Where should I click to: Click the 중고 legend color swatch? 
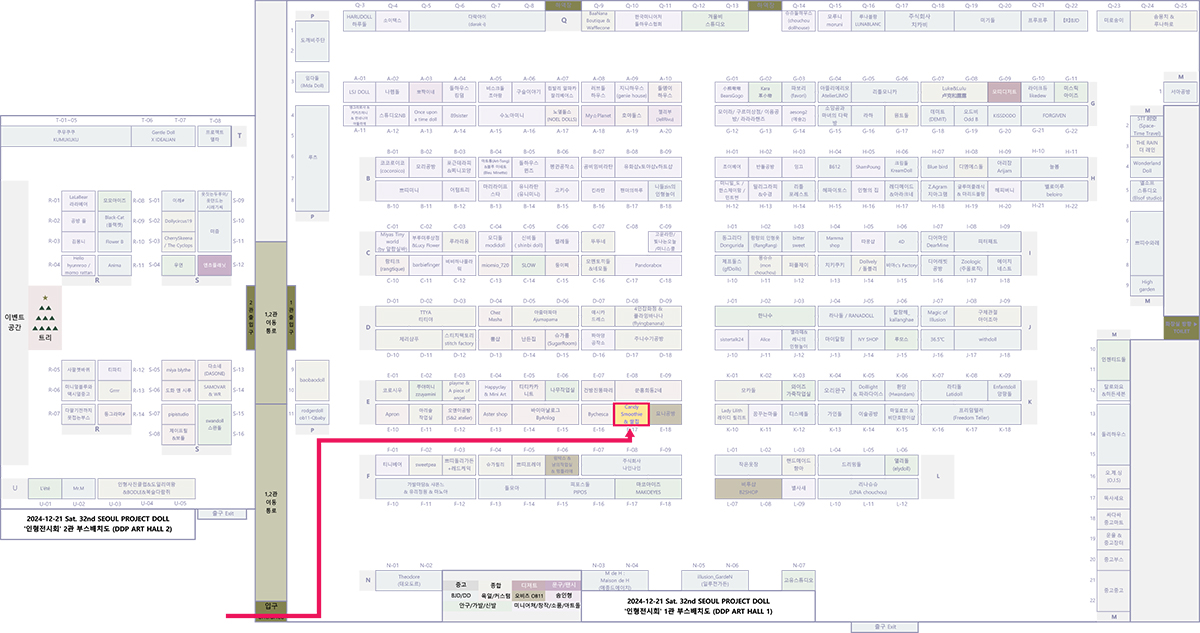click(461, 584)
